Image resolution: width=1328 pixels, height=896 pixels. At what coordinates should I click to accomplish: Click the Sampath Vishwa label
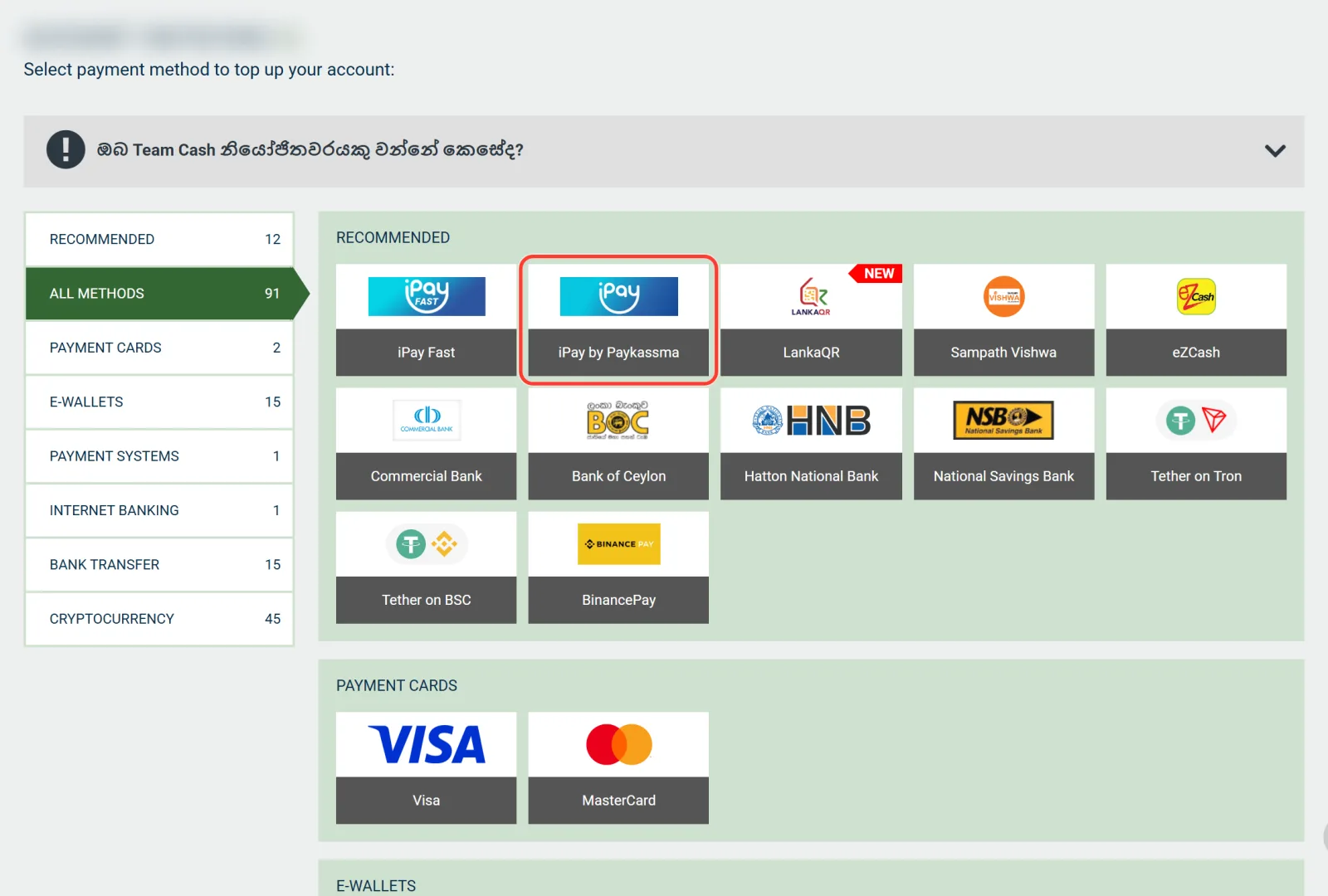(x=1004, y=353)
